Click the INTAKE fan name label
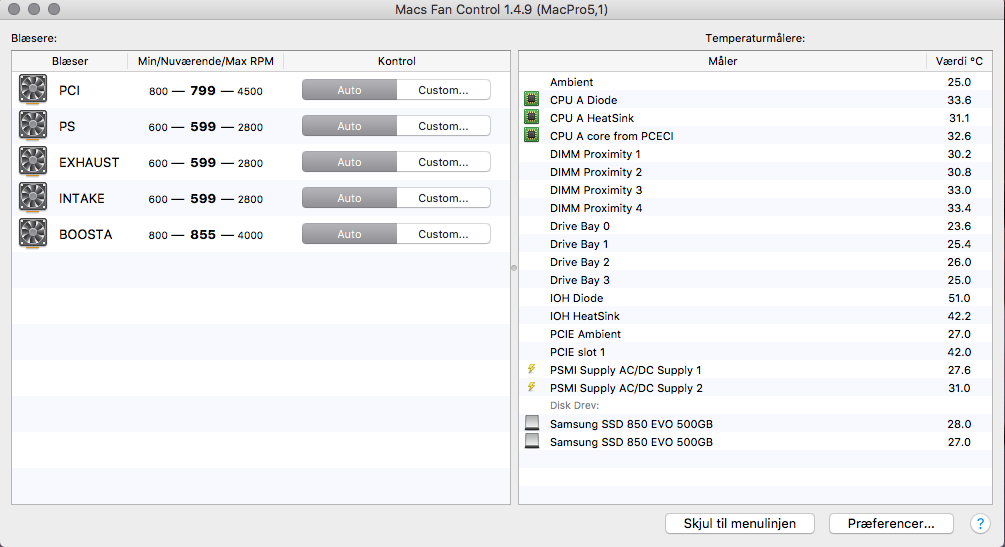 (x=81, y=198)
